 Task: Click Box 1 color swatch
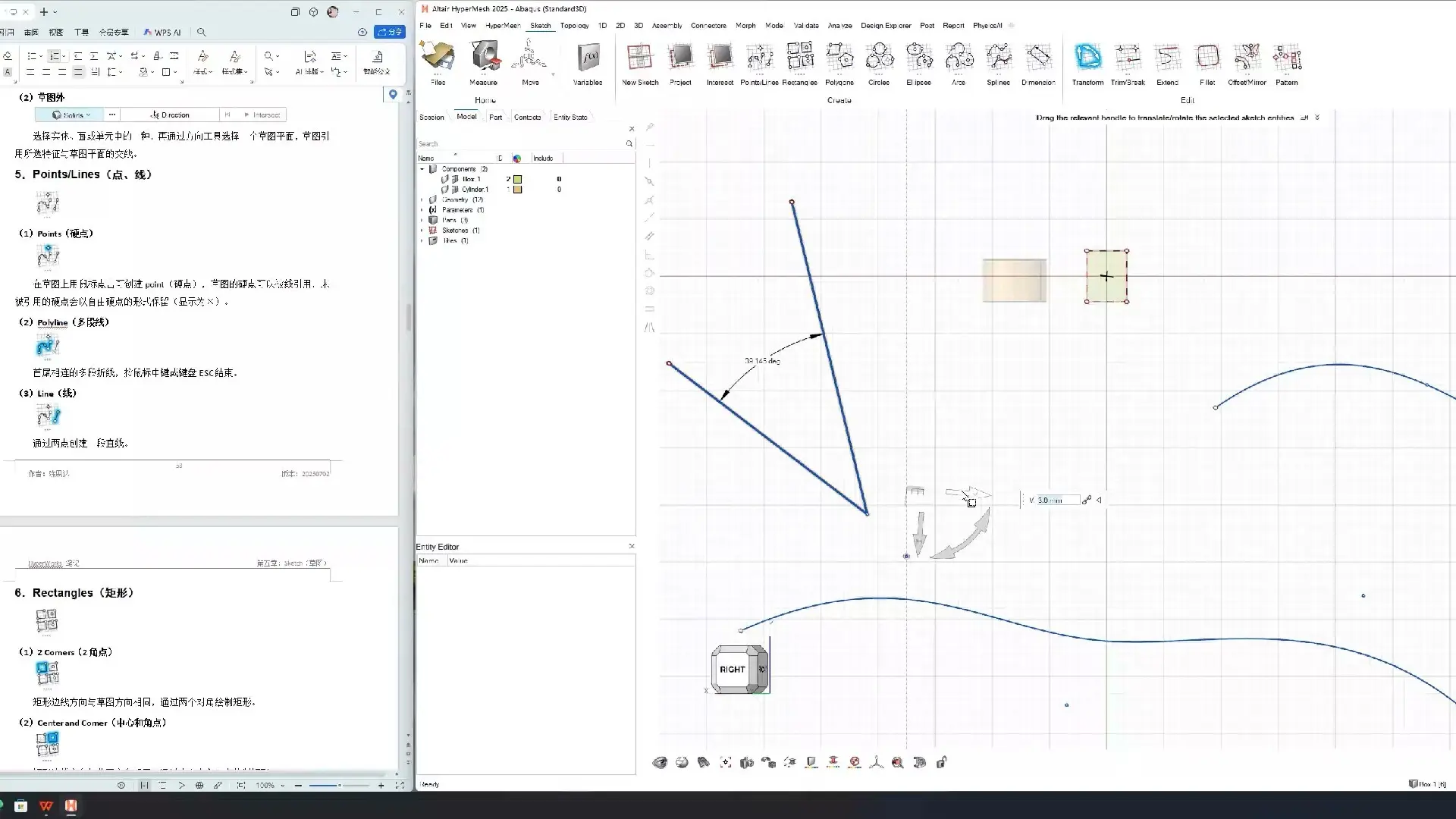[x=518, y=180]
